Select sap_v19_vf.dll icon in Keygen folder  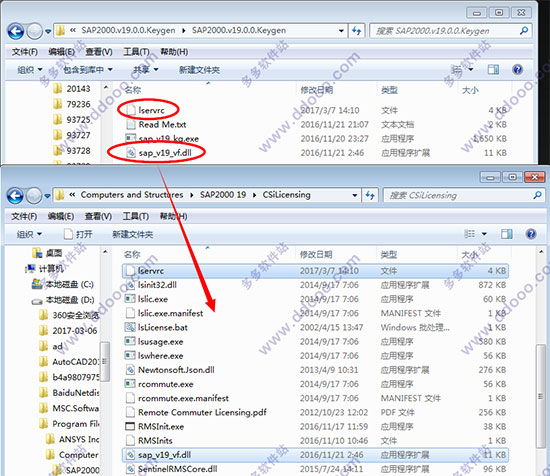pyautogui.click(x=131, y=153)
